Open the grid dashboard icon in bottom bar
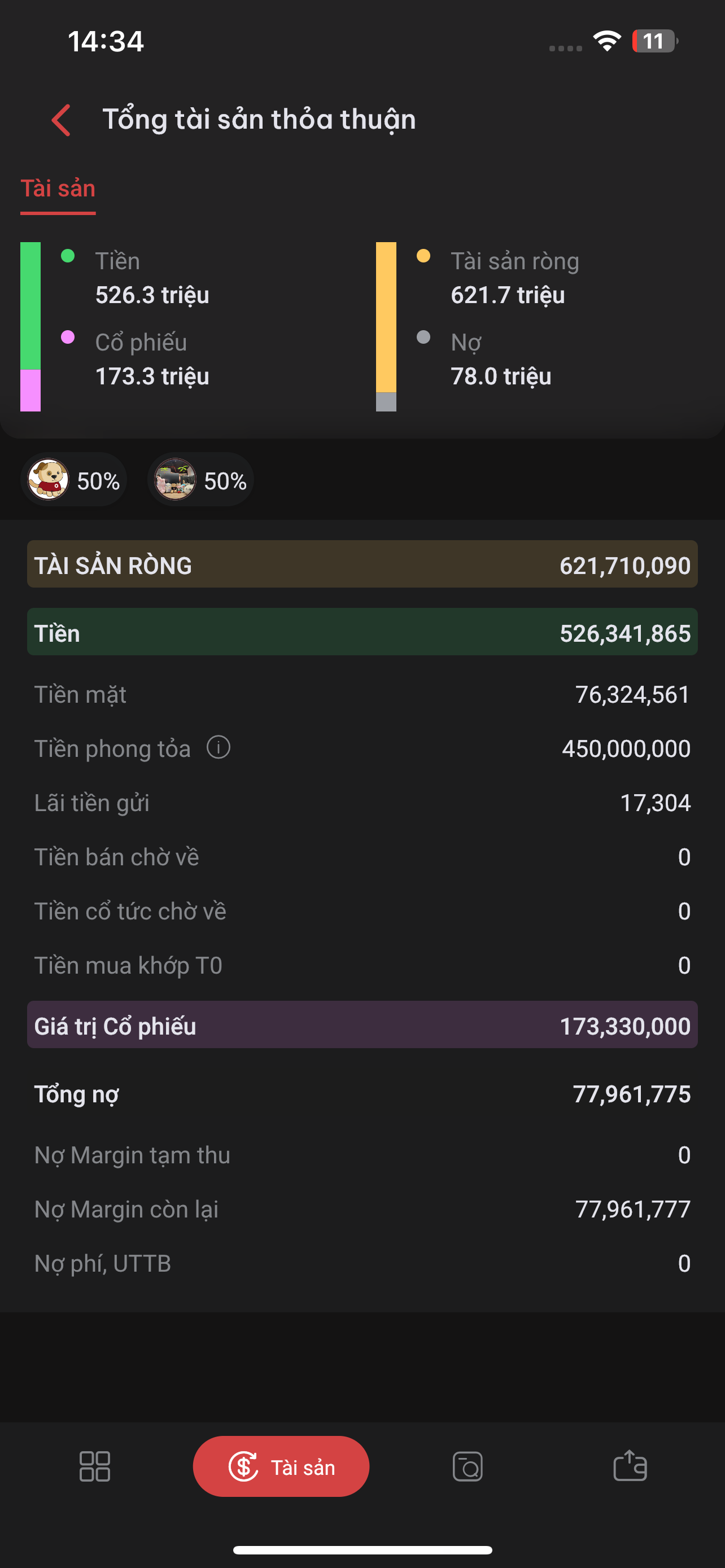 [x=94, y=1466]
